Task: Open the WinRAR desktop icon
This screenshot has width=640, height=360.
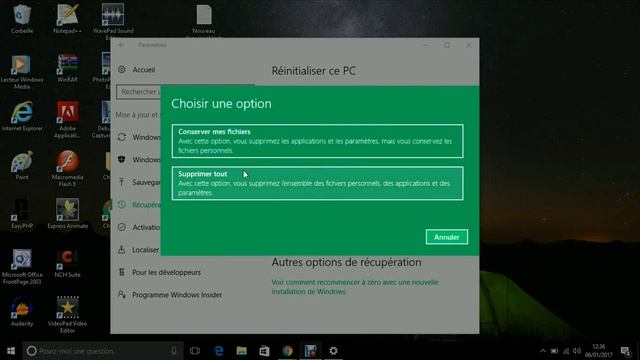Action: (67, 68)
